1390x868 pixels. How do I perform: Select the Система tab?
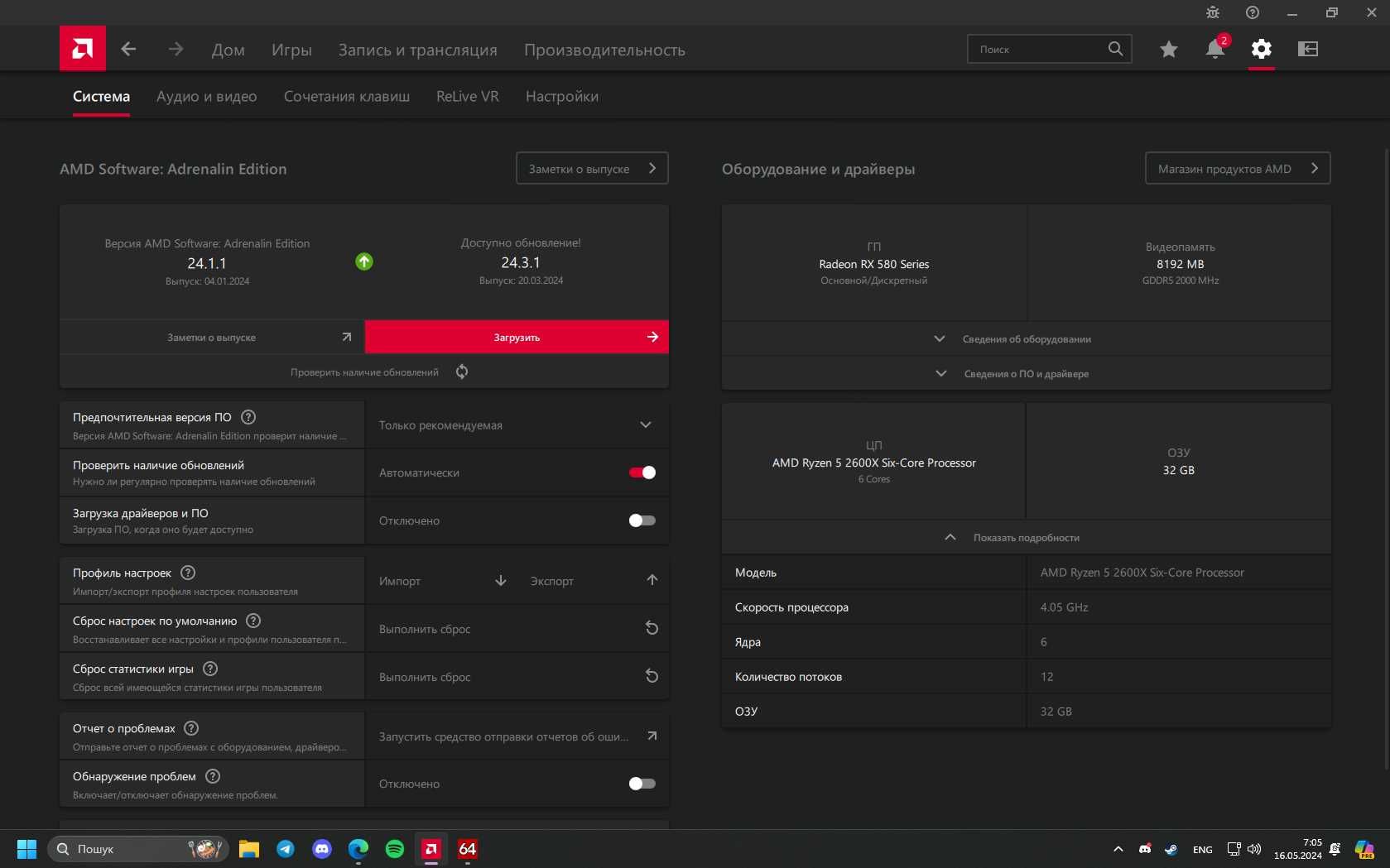click(x=101, y=96)
